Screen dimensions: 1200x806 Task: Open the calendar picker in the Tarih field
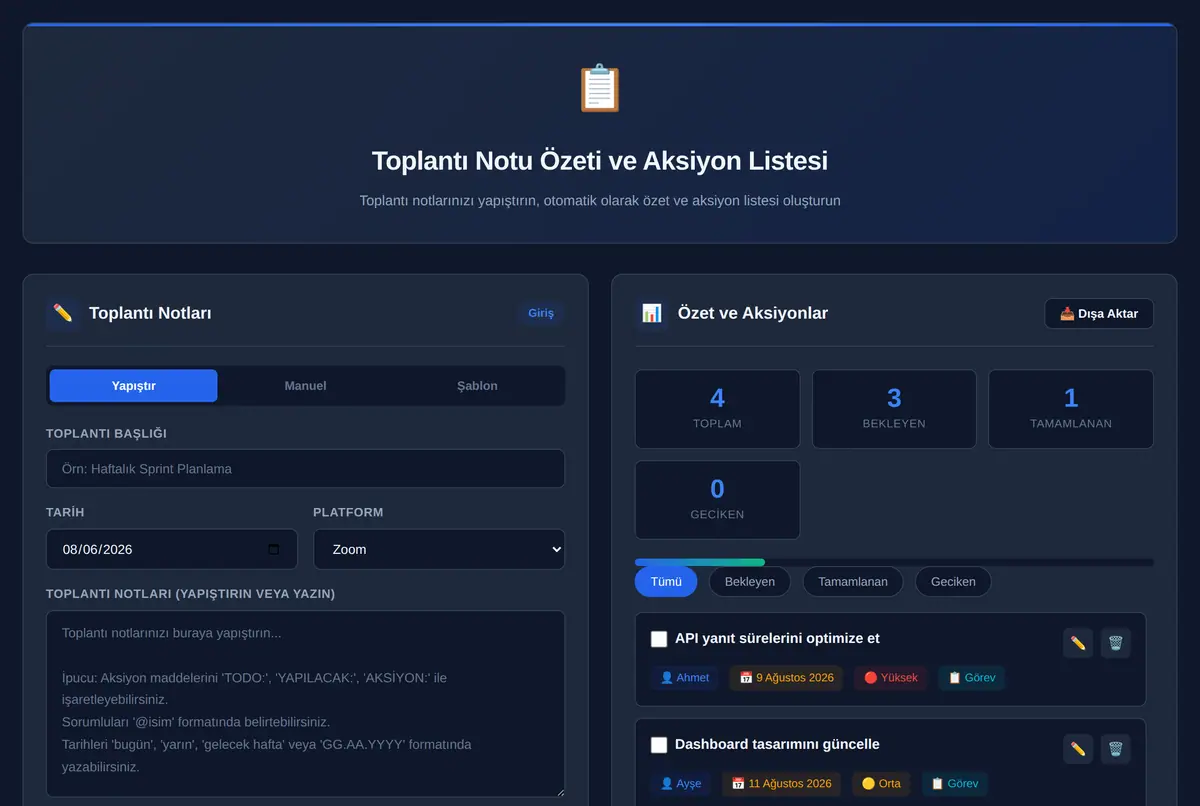[x=274, y=549]
